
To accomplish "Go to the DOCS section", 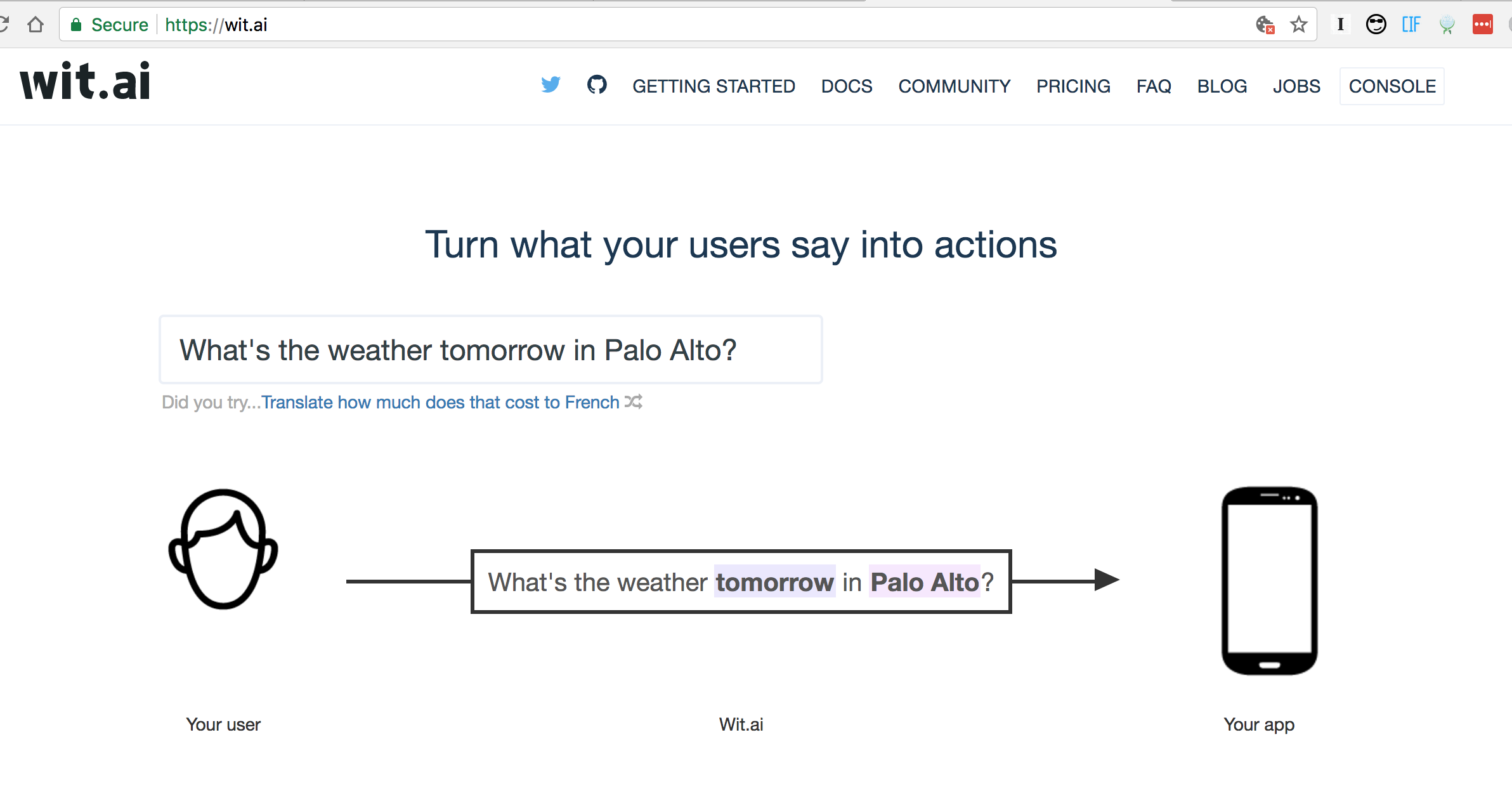I will (x=847, y=86).
